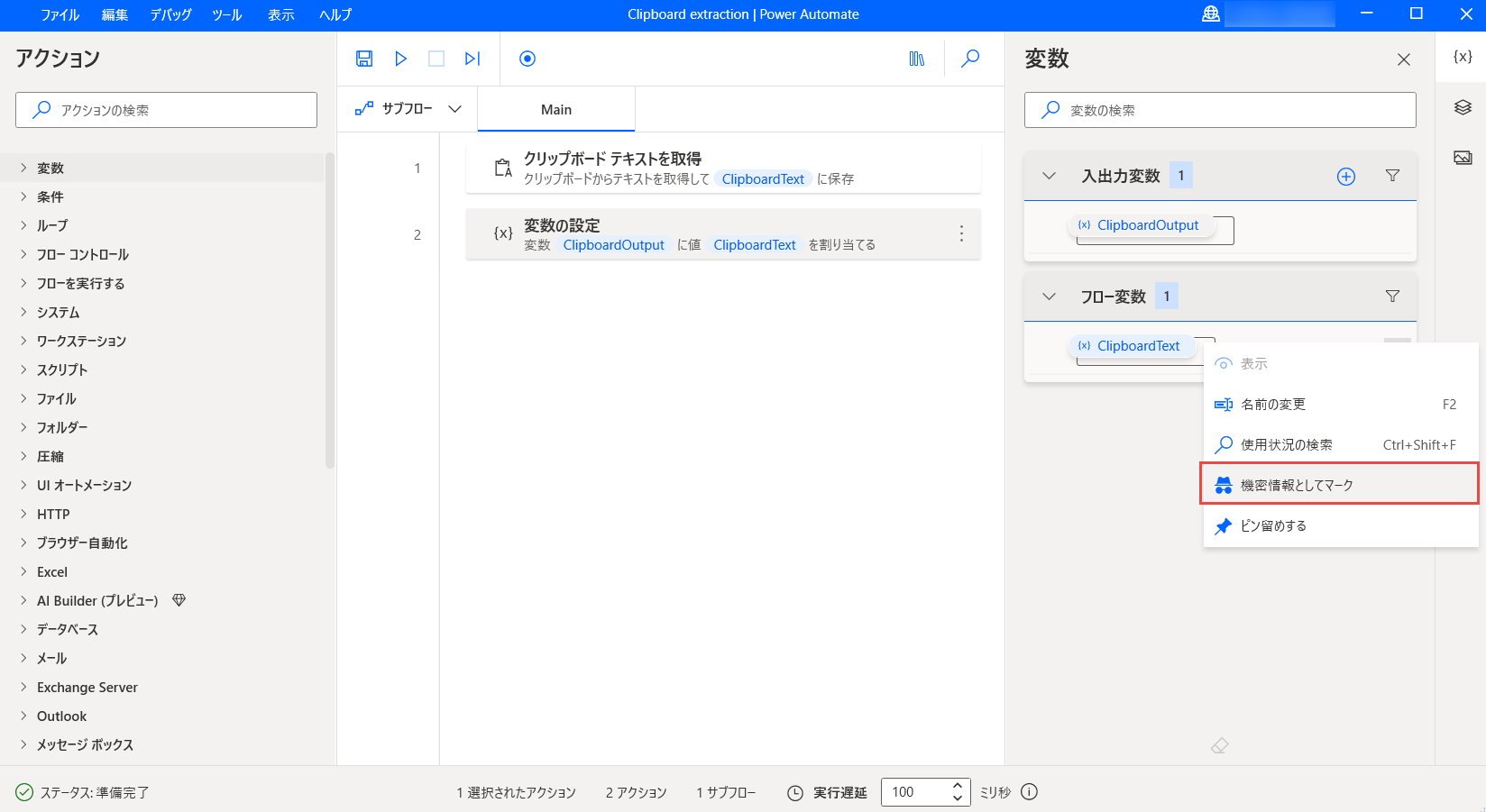Filter 入出力変数 list with funnel icon
The width and height of the screenshot is (1486, 812).
tap(1392, 176)
